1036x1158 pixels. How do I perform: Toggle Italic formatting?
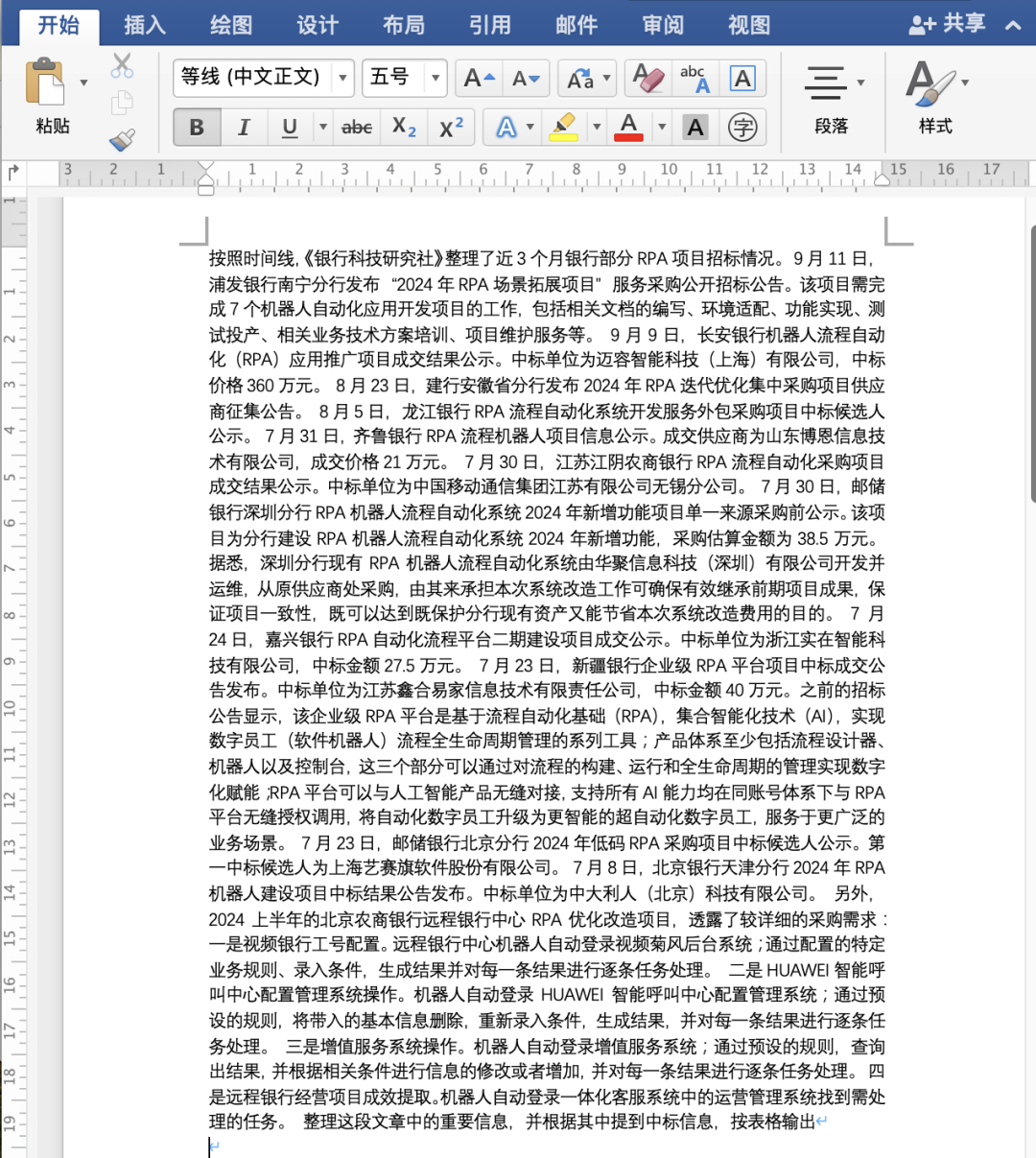tap(244, 127)
